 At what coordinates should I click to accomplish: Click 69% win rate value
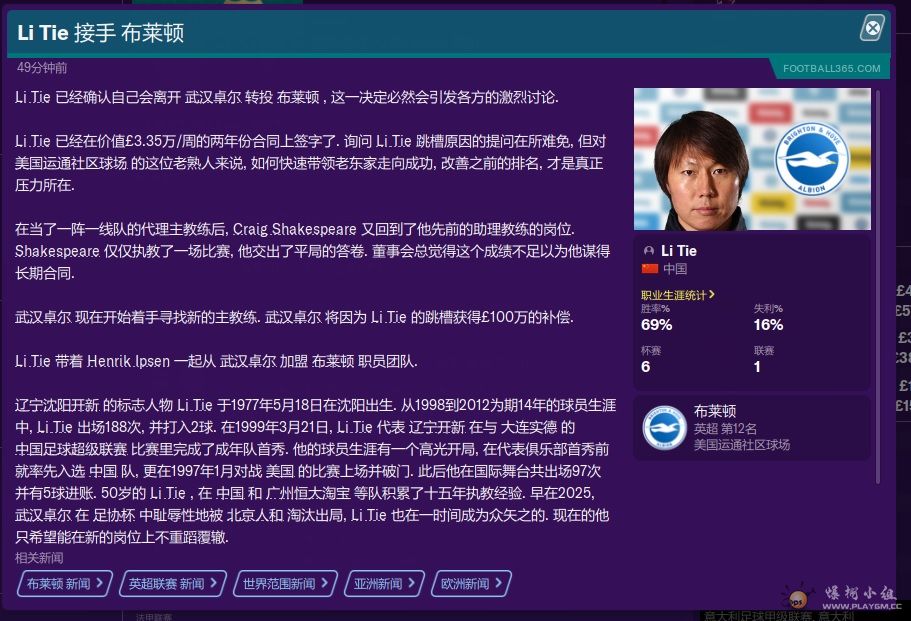tap(657, 325)
